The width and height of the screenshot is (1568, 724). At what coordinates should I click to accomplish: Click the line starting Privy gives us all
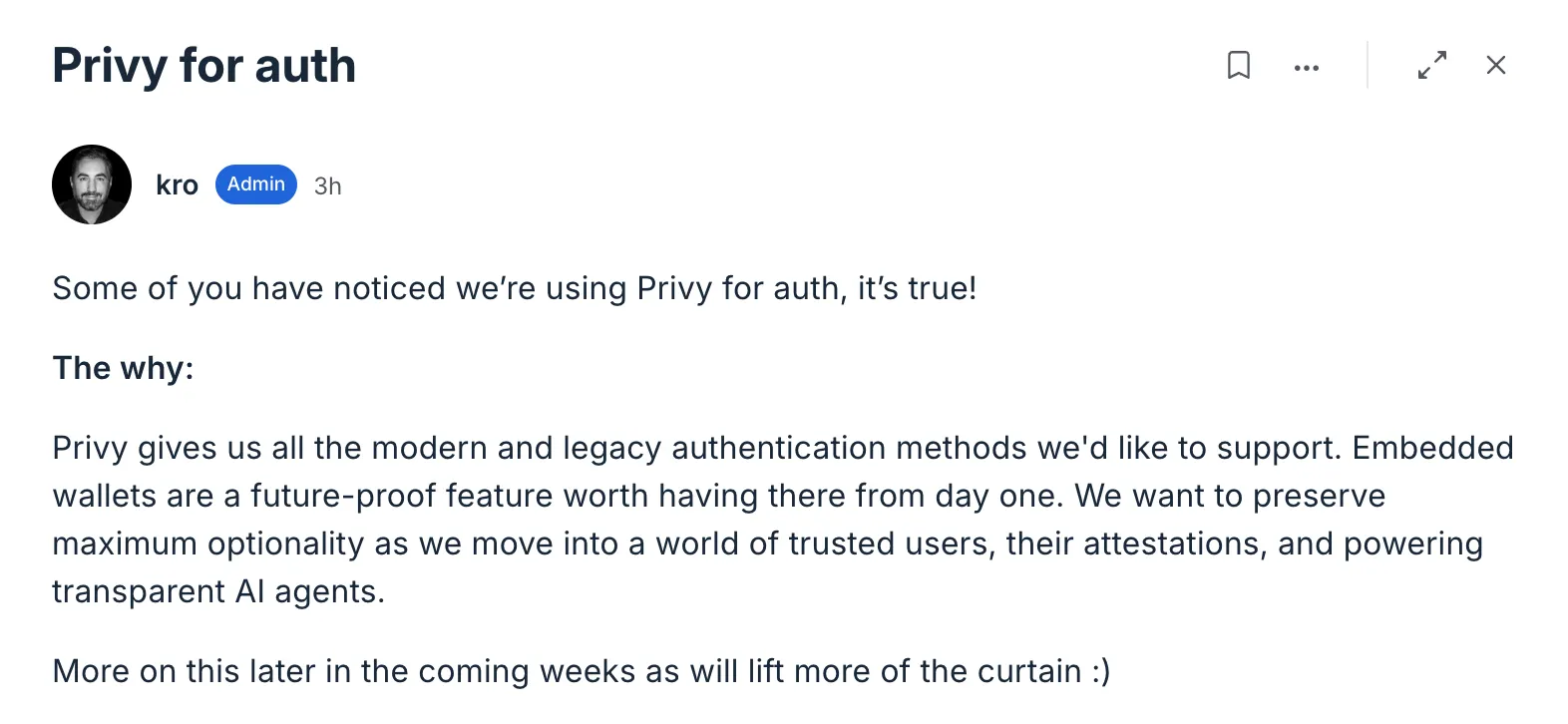coord(783,448)
